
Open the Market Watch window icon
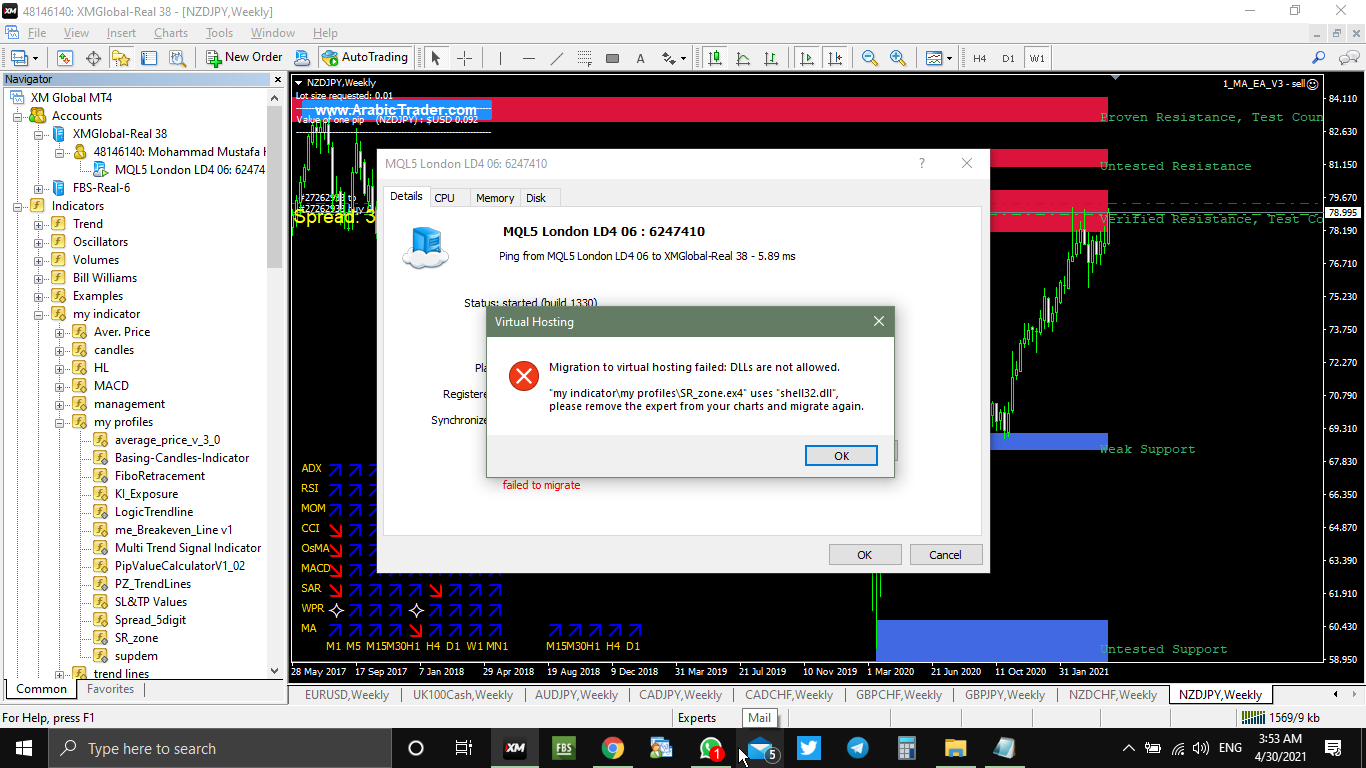pos(65,58)
